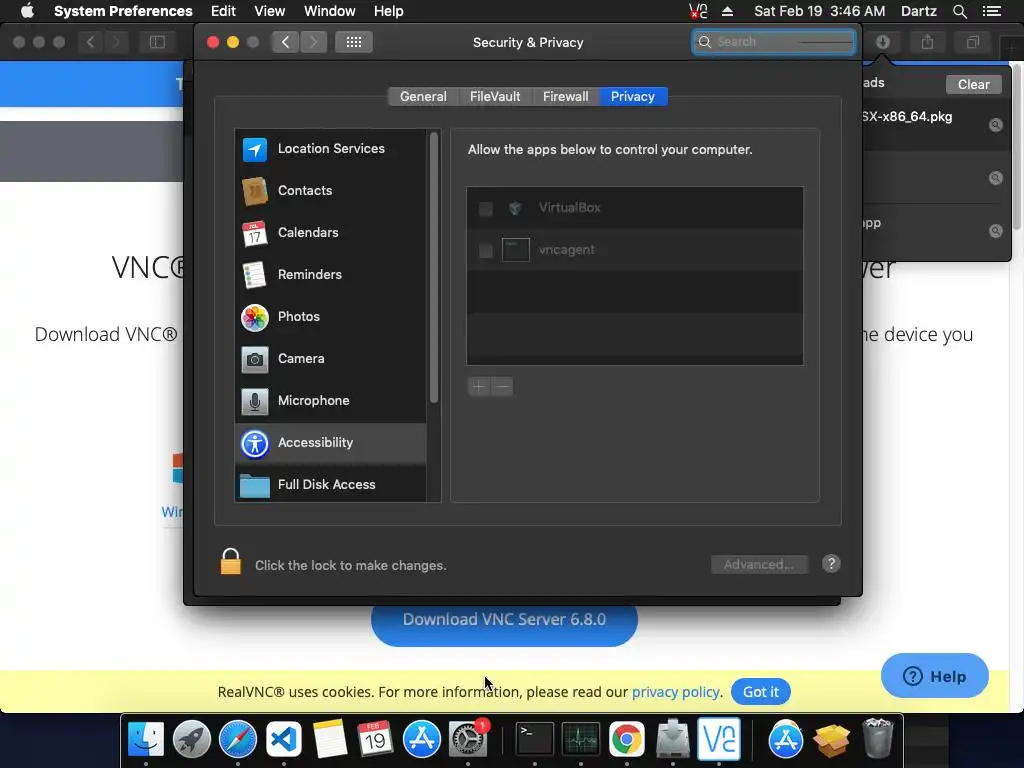Screen dimensions: 1024x768
Task: Open RealVNC Help chat button
Action: pos(935,676)
